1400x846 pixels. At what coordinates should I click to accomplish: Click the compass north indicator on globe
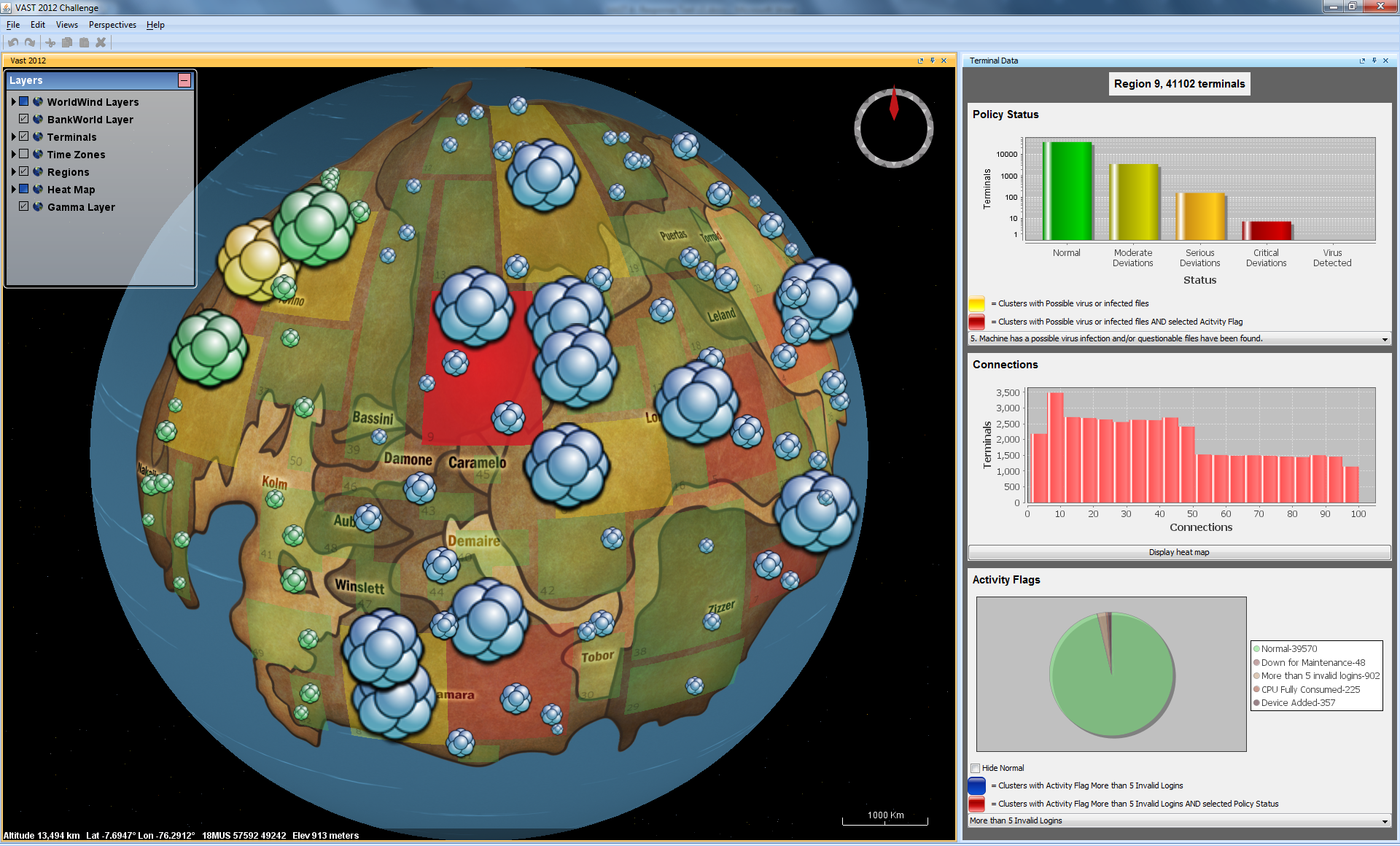[x=894, y=104]
